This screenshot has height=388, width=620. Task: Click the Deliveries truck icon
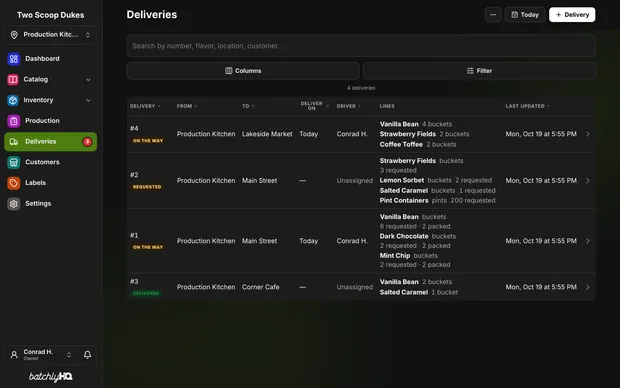click(x=13, y=142)
